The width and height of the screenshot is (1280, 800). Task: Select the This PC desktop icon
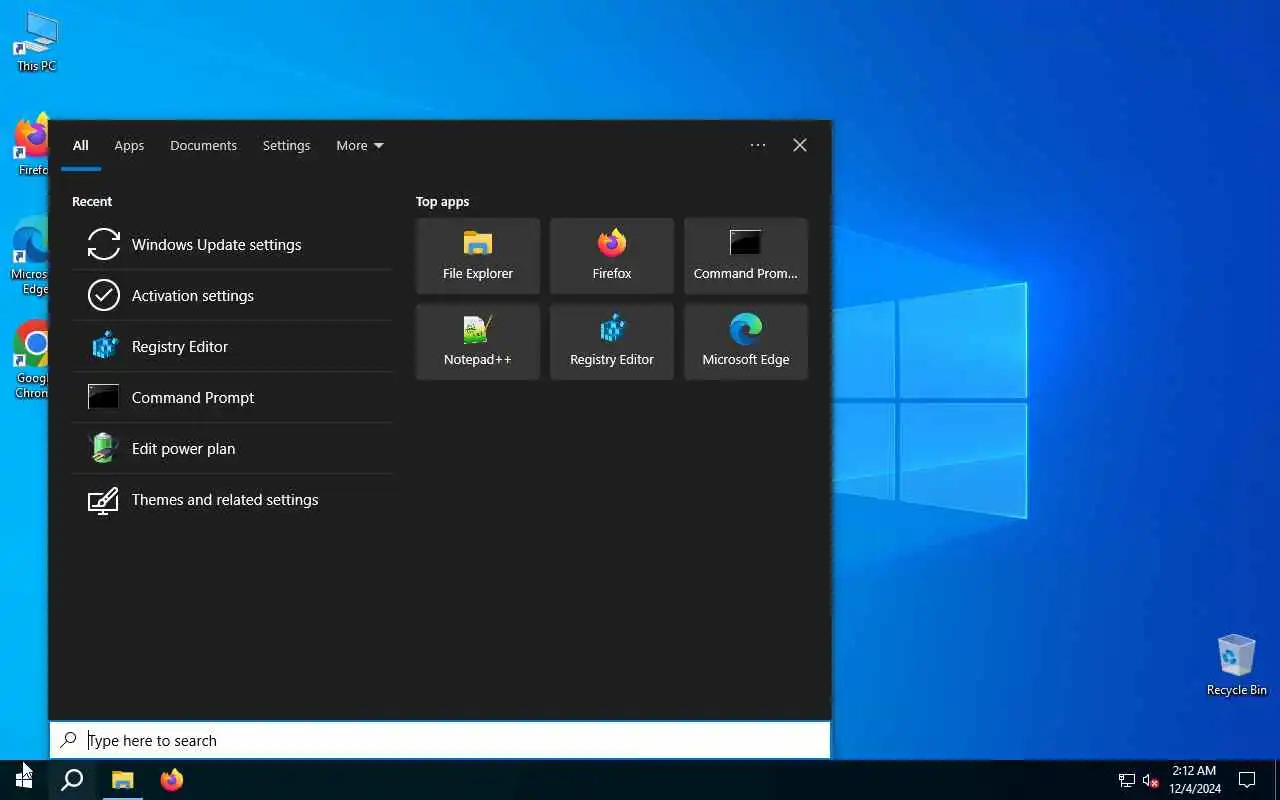coord(36,42)
